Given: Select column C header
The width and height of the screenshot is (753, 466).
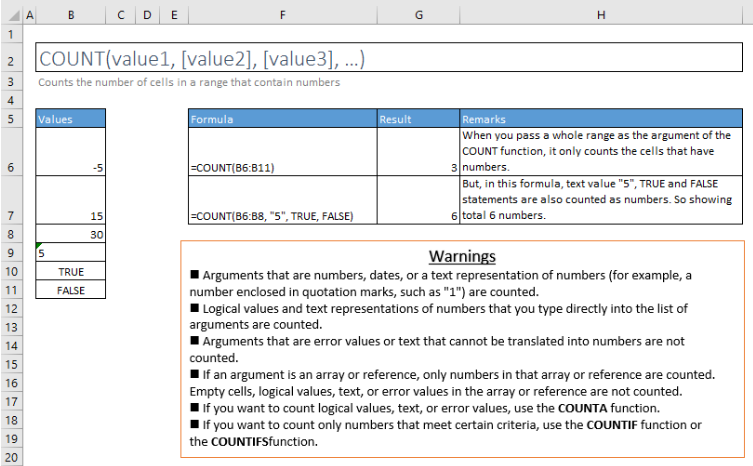Looking at the screenshot, I should point(121,15).
